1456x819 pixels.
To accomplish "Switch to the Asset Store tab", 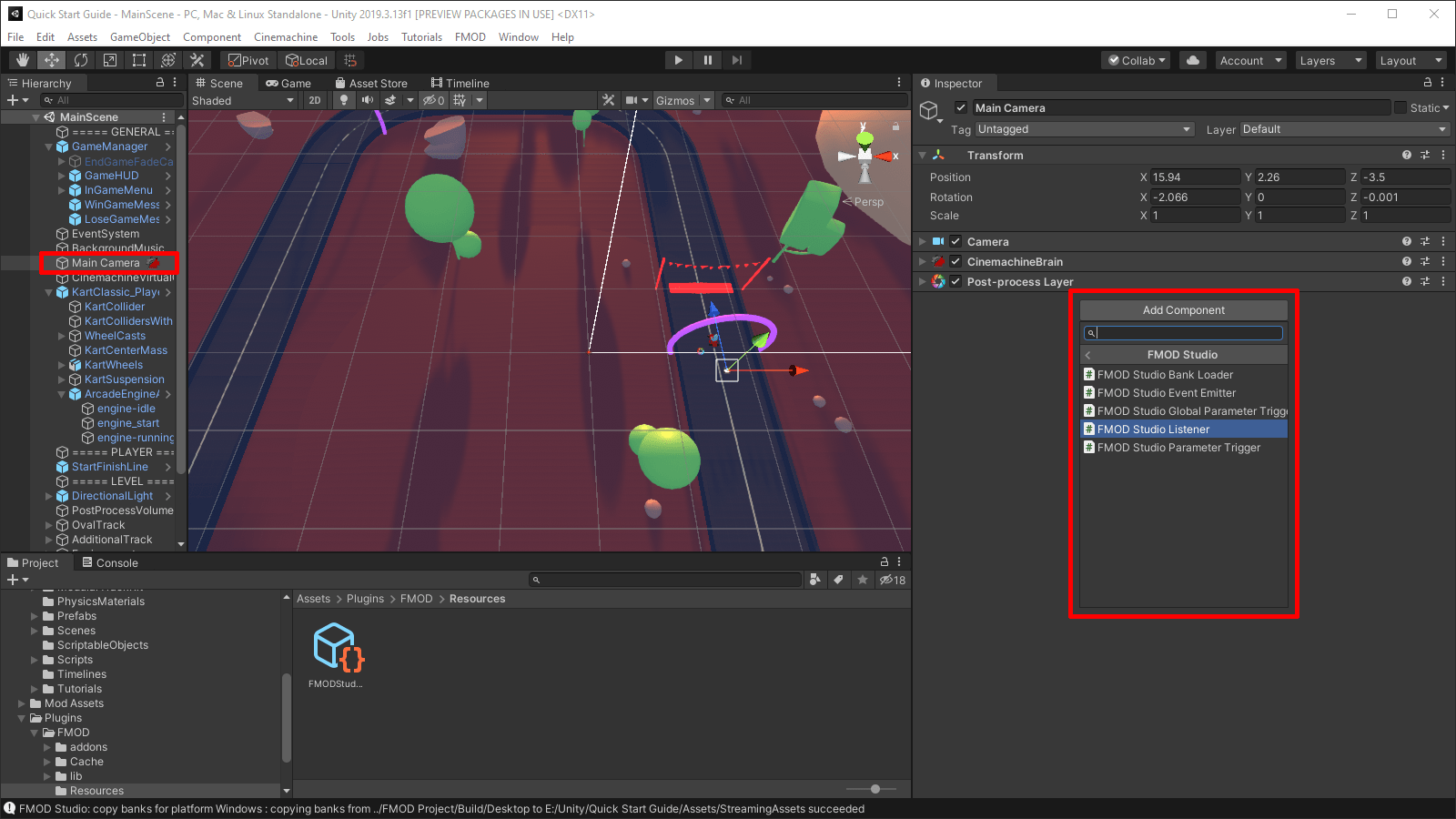I will tap(370, 83).
